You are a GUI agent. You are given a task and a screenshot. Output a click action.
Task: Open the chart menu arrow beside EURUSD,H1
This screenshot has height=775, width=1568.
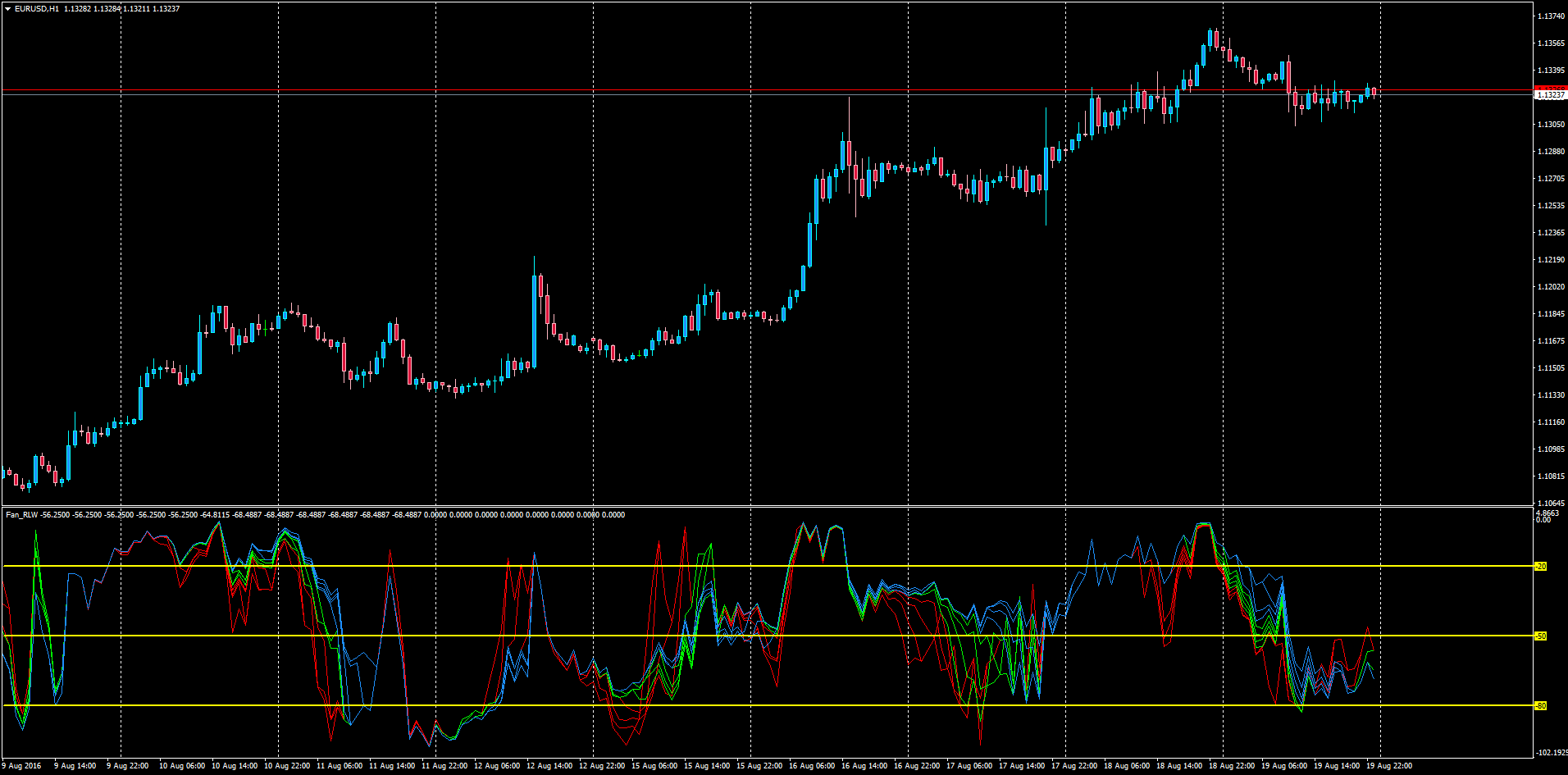coord(7,9)
